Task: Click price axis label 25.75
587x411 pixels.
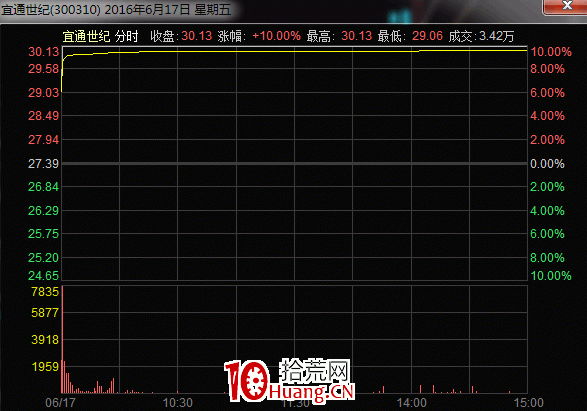Action: pos(44,234)
